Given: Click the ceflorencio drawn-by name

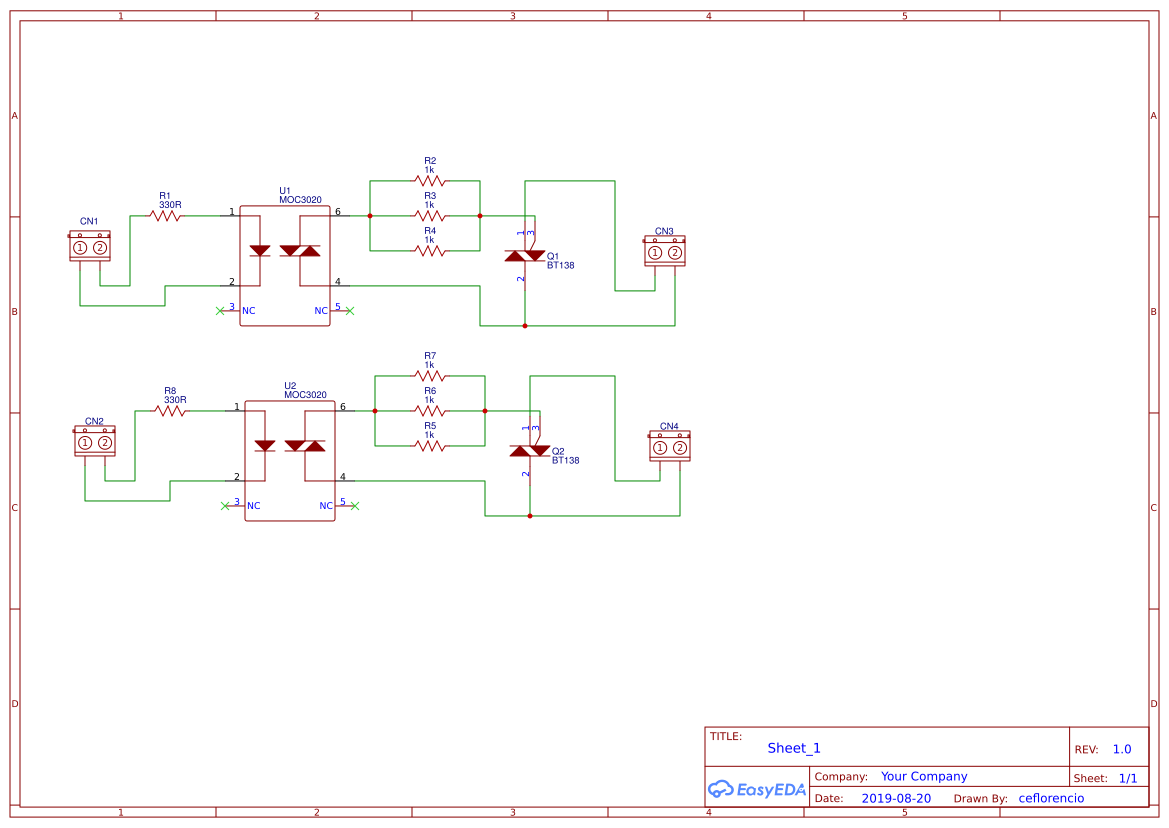Looking at the screenshot, I should coord(1051,797).
